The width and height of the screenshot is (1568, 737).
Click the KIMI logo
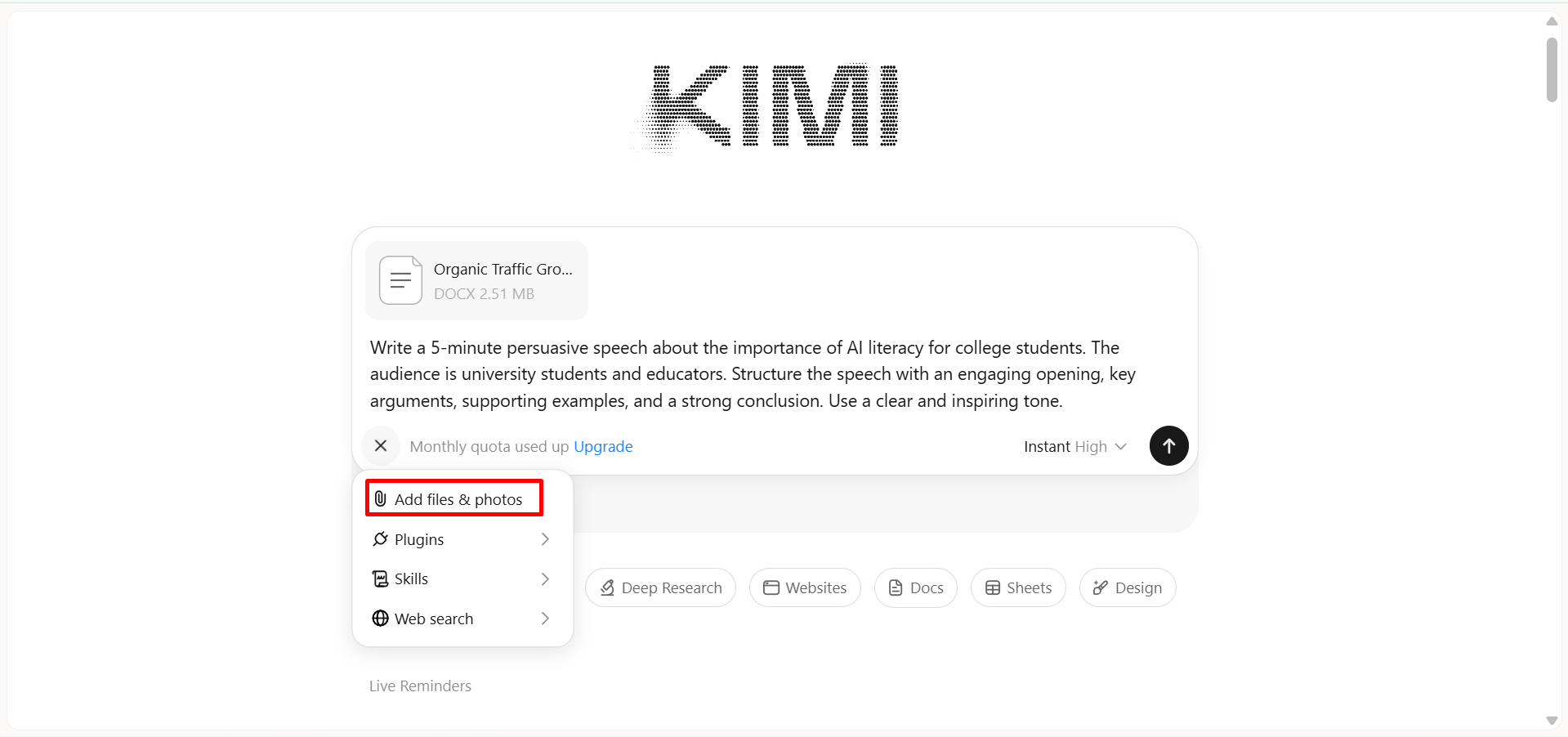(766, 106)
